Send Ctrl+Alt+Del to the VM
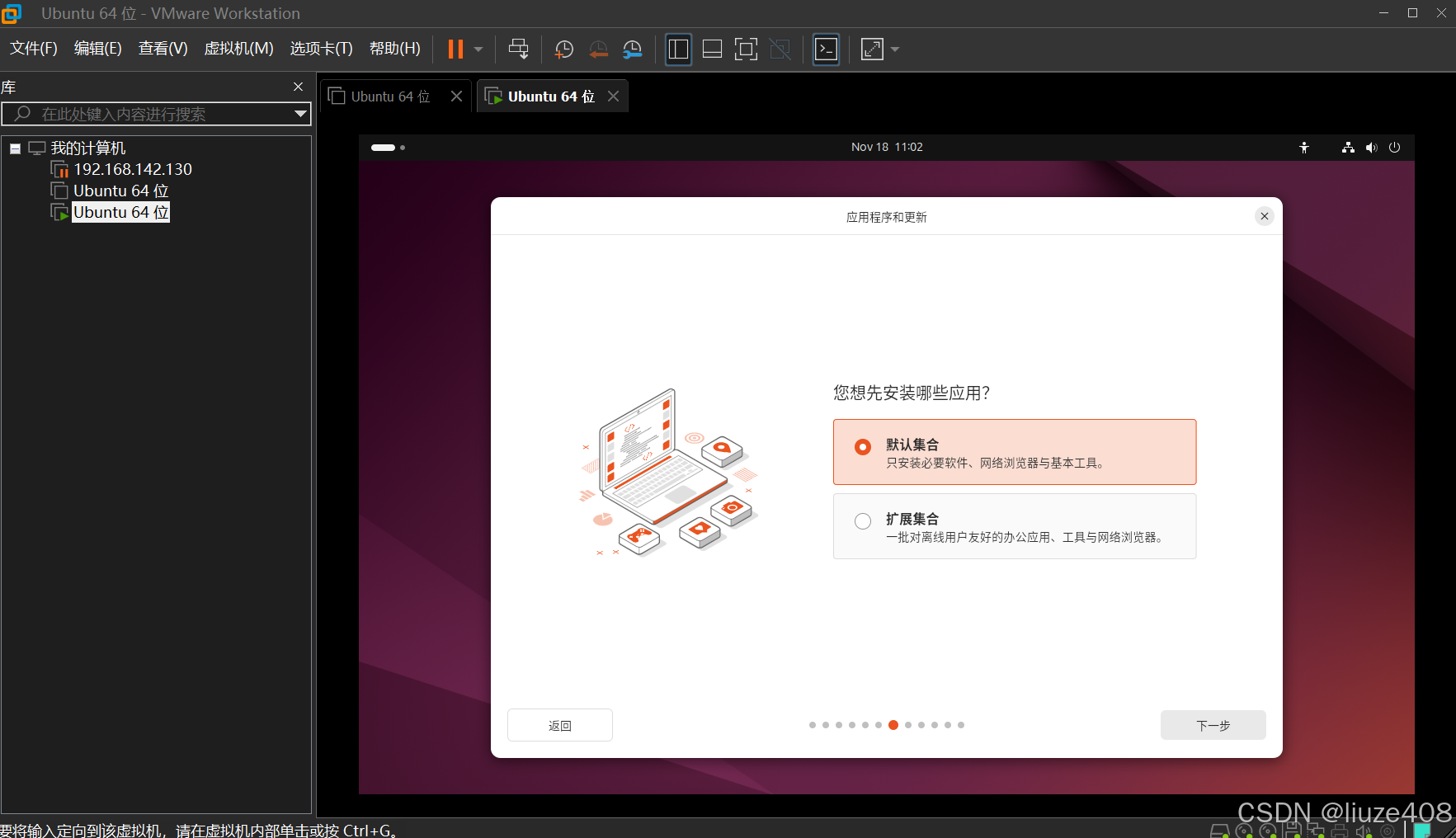This screenshot has width=1456, height=838. (x=518, y=49)
